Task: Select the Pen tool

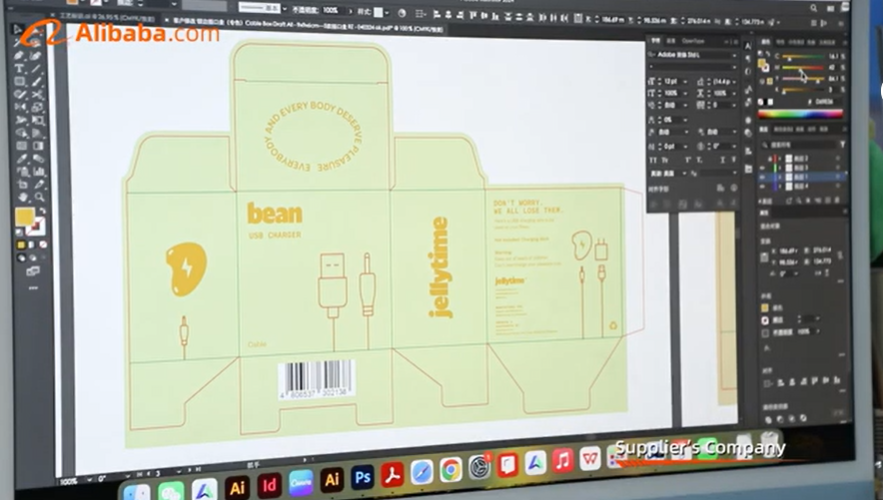Action: pyautogui.click(x=20, y=56)
